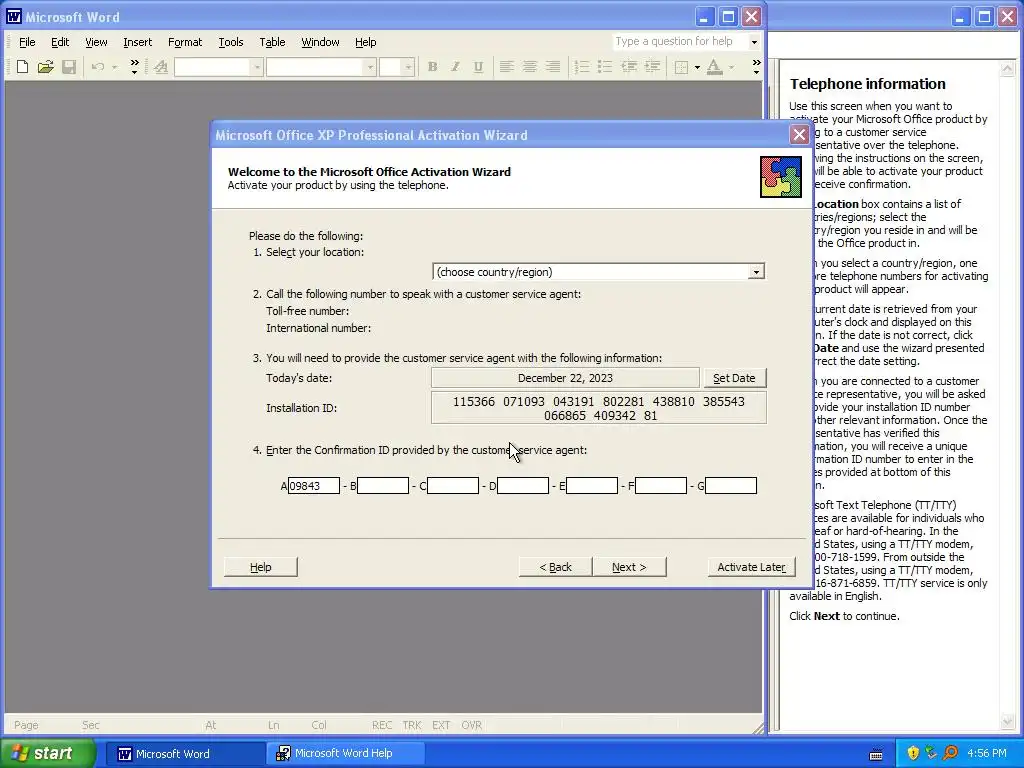
Task: Click the Activate Later button
Action: coord(751,567)
